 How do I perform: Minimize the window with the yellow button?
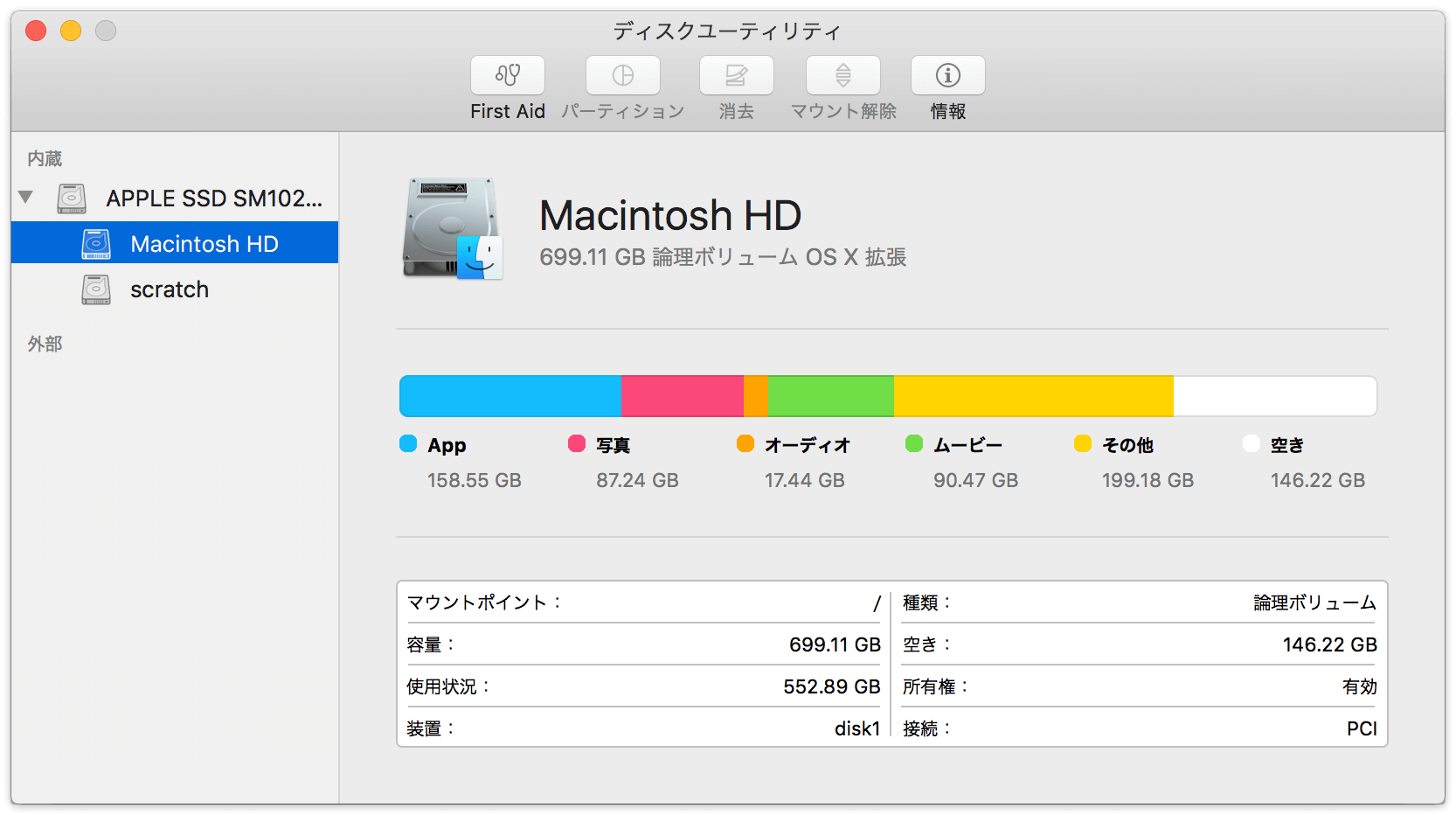click(x=71, y=31)
